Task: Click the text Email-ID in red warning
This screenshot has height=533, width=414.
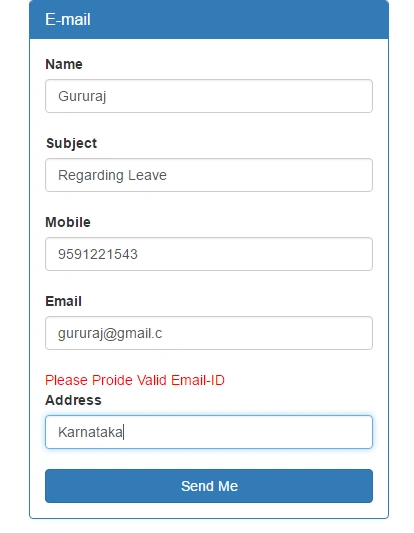Action: pyautogui.click(x=198, y=380)
